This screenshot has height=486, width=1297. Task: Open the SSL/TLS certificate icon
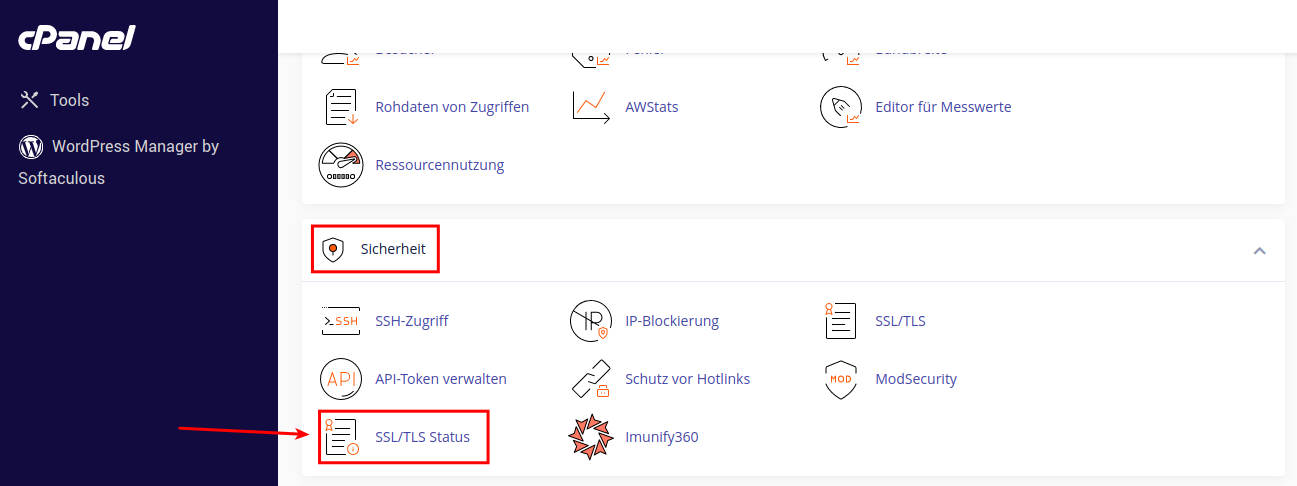click(840, 321)
